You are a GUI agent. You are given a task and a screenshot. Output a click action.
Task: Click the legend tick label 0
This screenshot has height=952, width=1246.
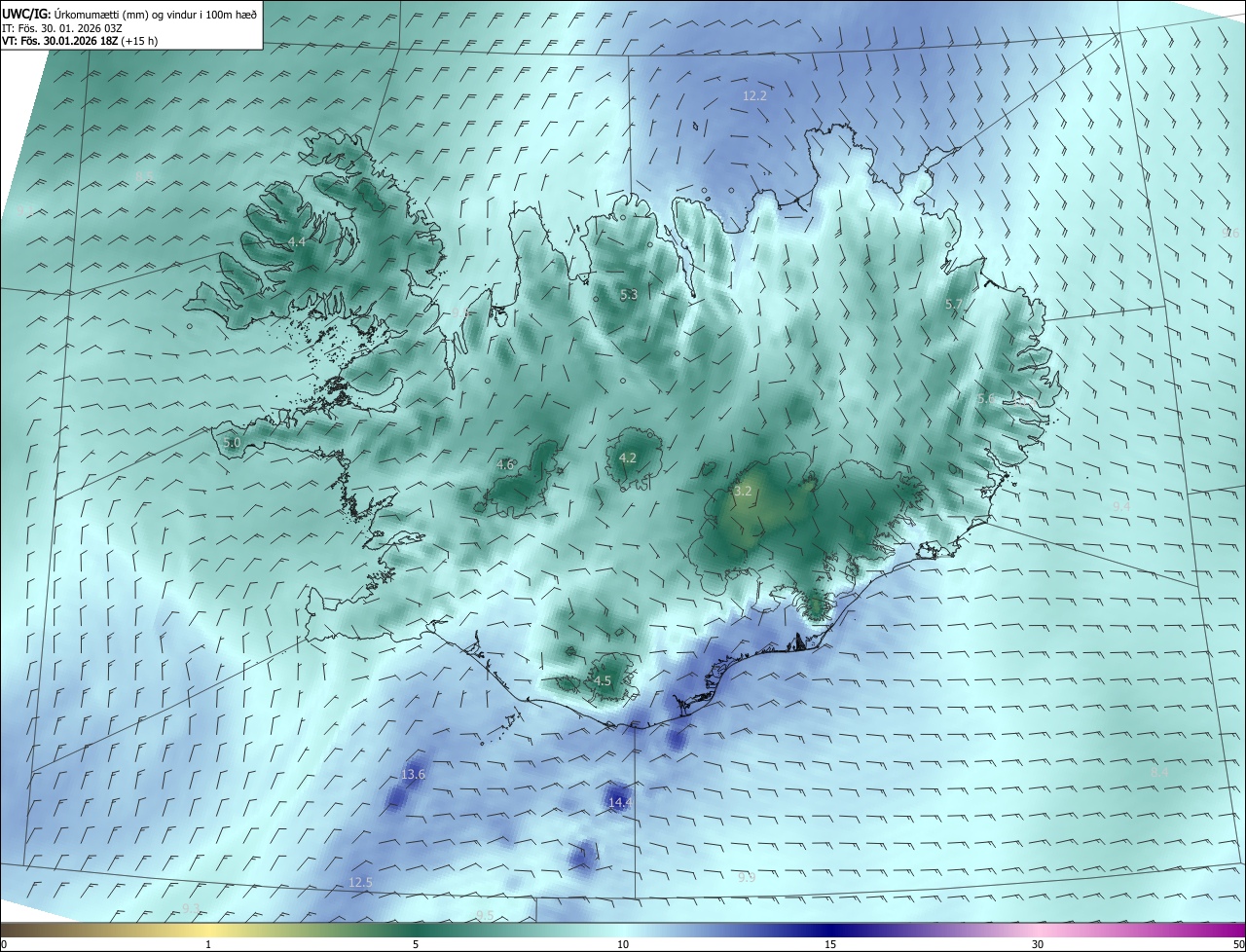click(x=4, y=944)
